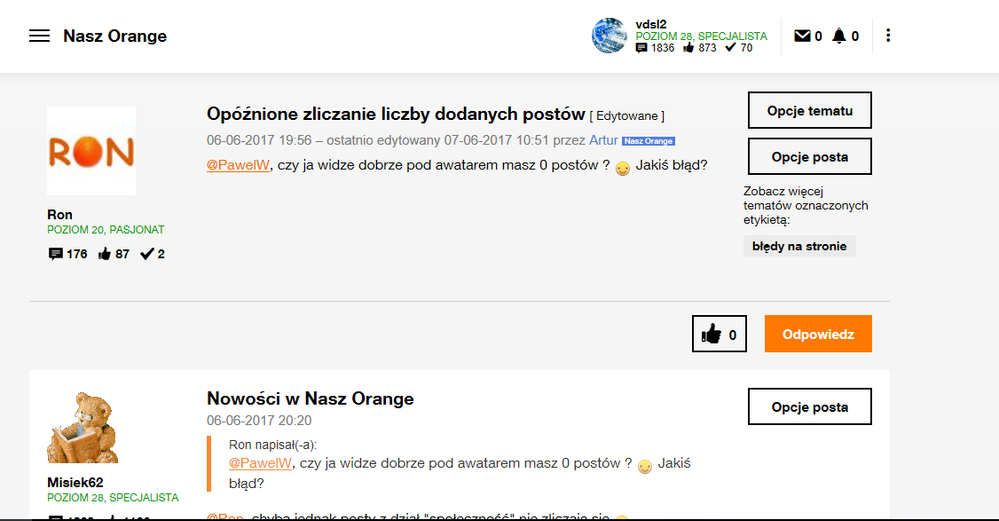Screen dimensions: 999x521
Task: Click vdsl2's posts count icon in header
Action: pyautogui.click(x=641, y=48)
